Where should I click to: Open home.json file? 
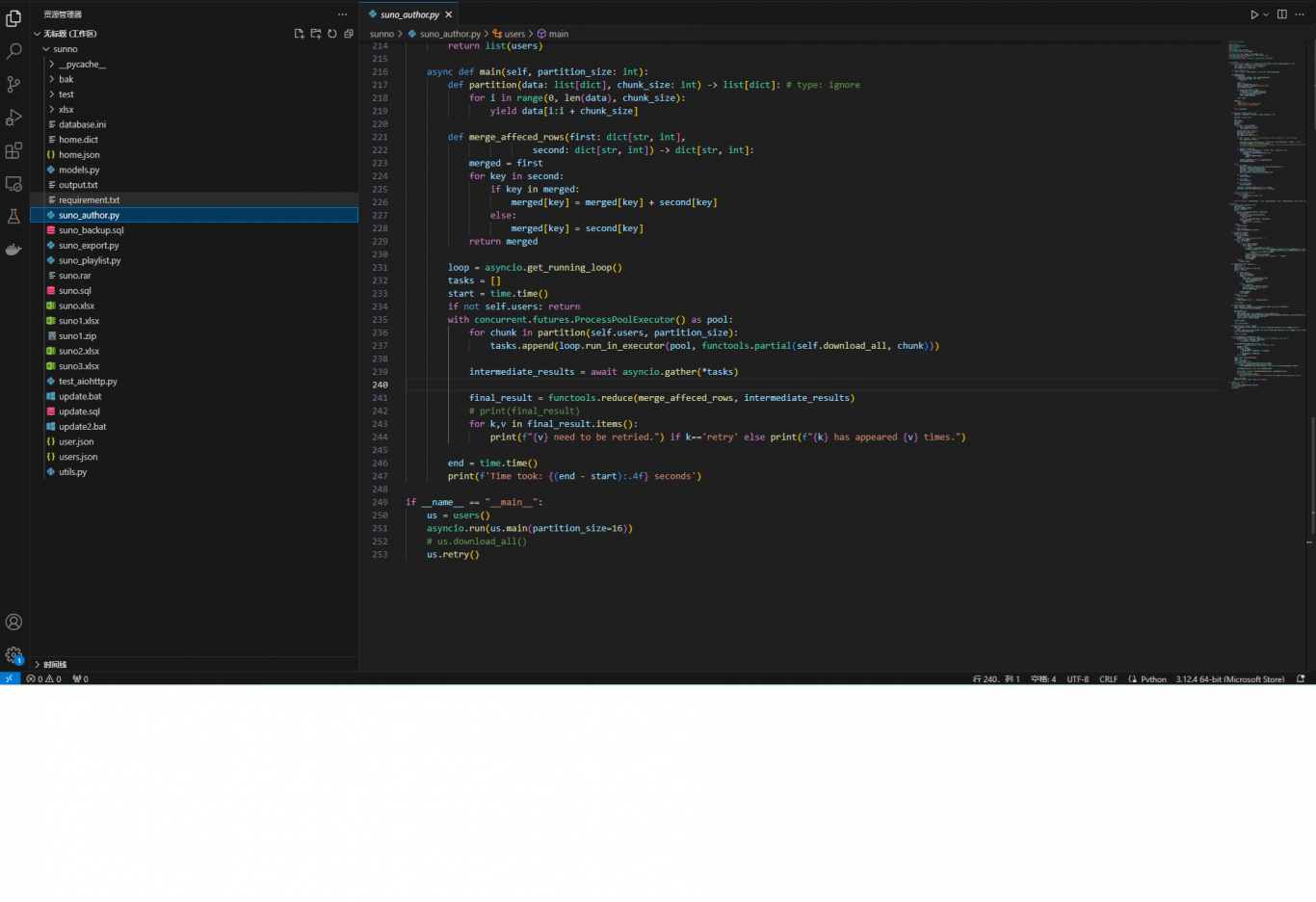coord(194,154)
